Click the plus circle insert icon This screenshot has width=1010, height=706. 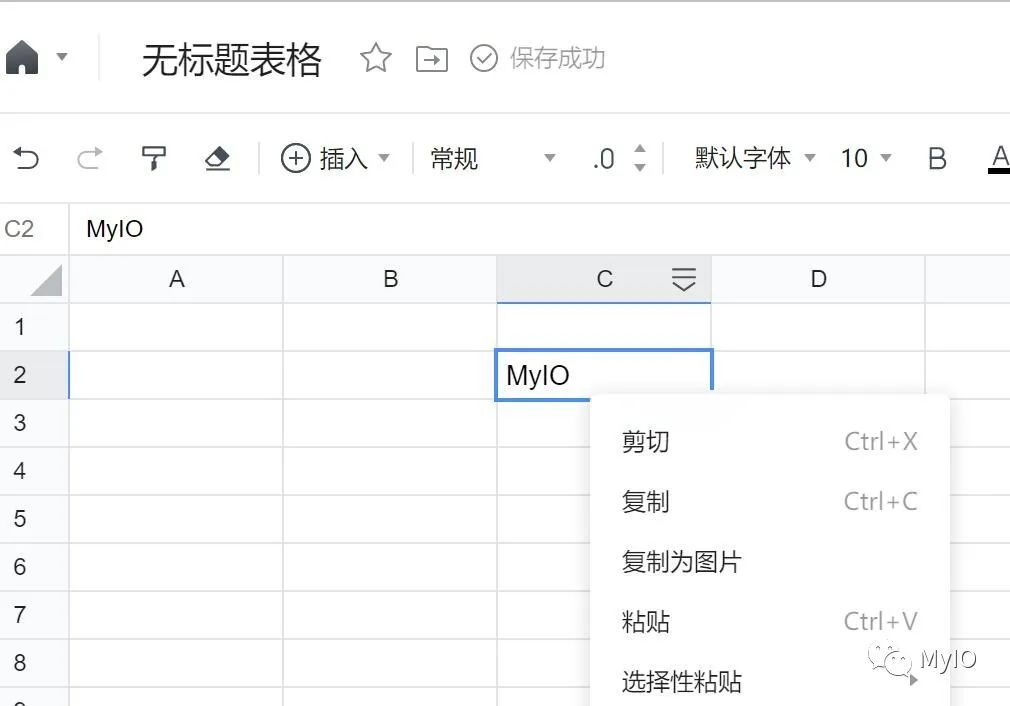pos(295,158)
